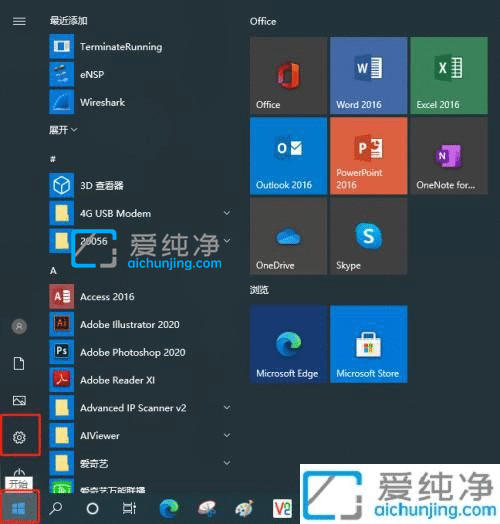Open the Office tile
500x524 pixels.
(288, 76)
